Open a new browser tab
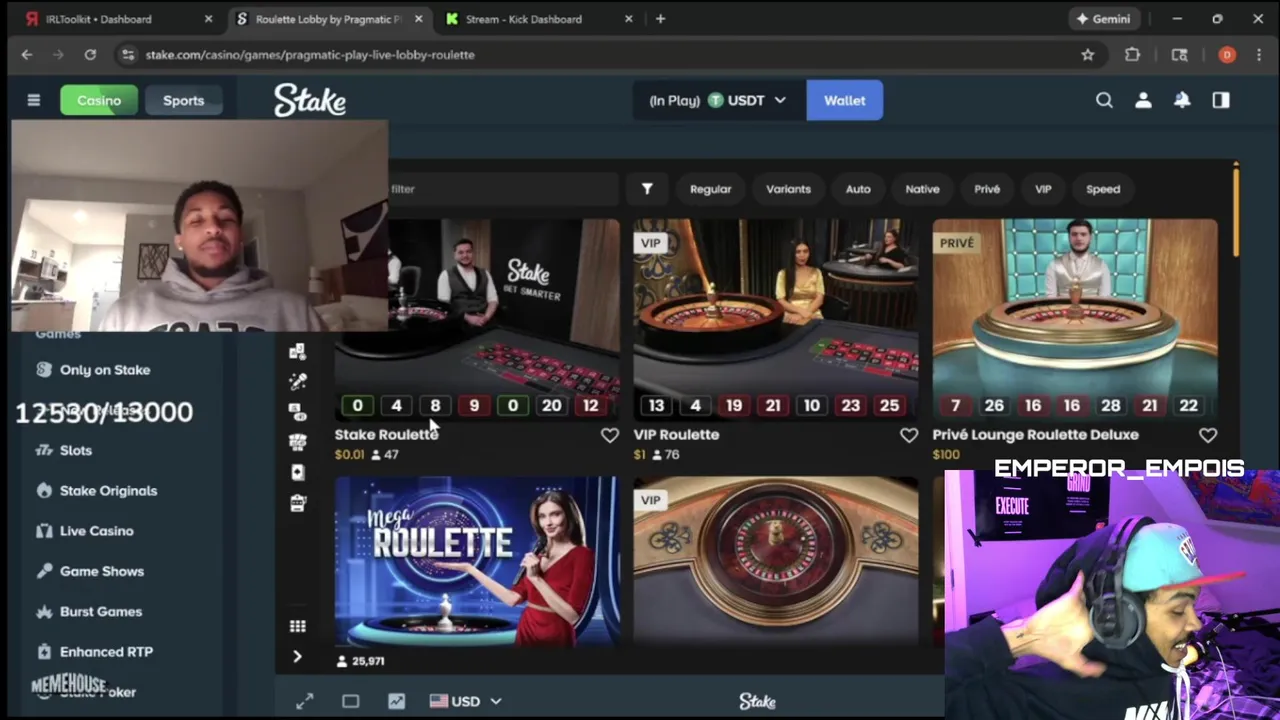Screen dimensions: 1280x720 click(x=660, y=19)
